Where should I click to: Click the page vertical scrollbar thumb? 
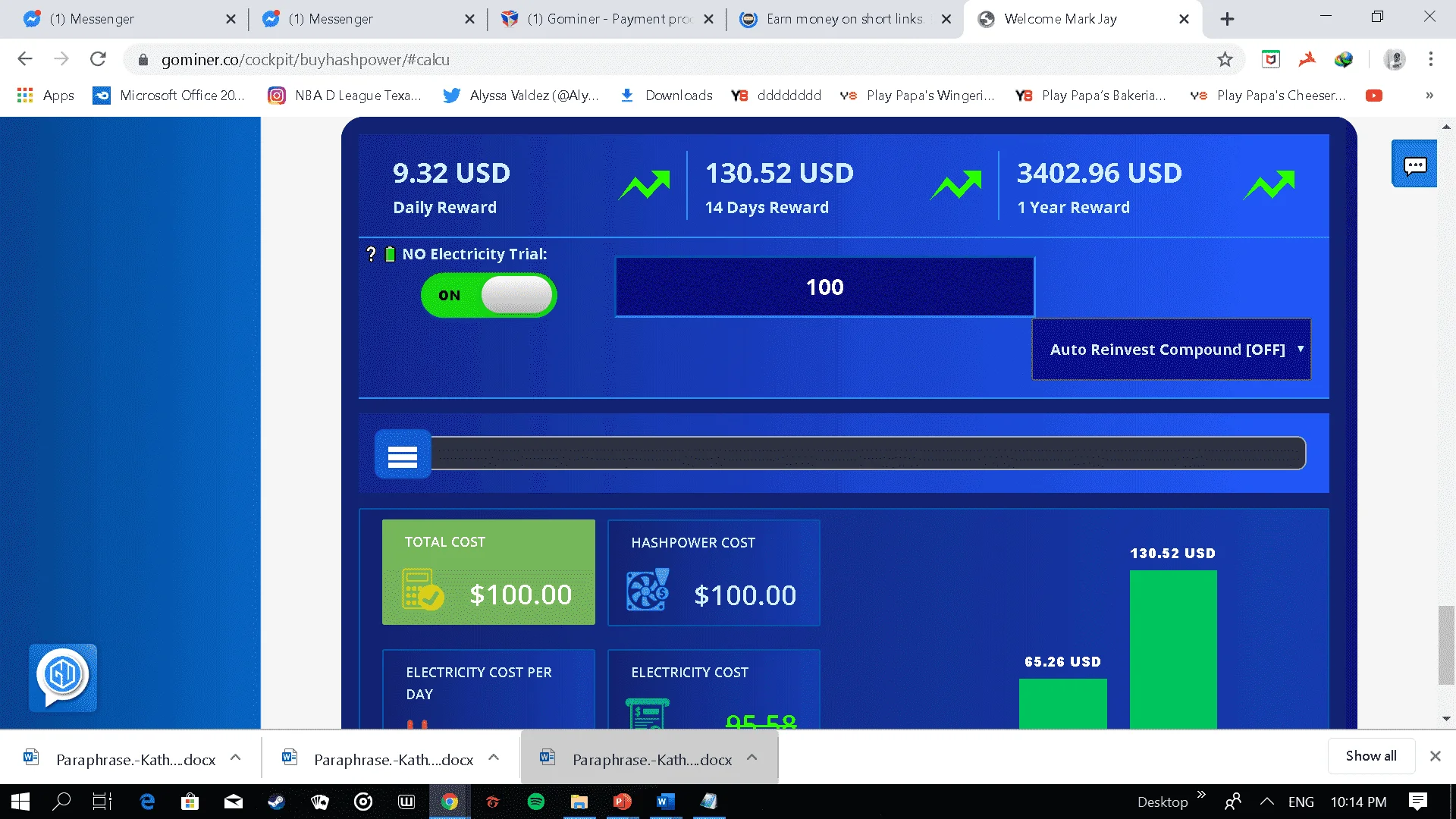1446,645
